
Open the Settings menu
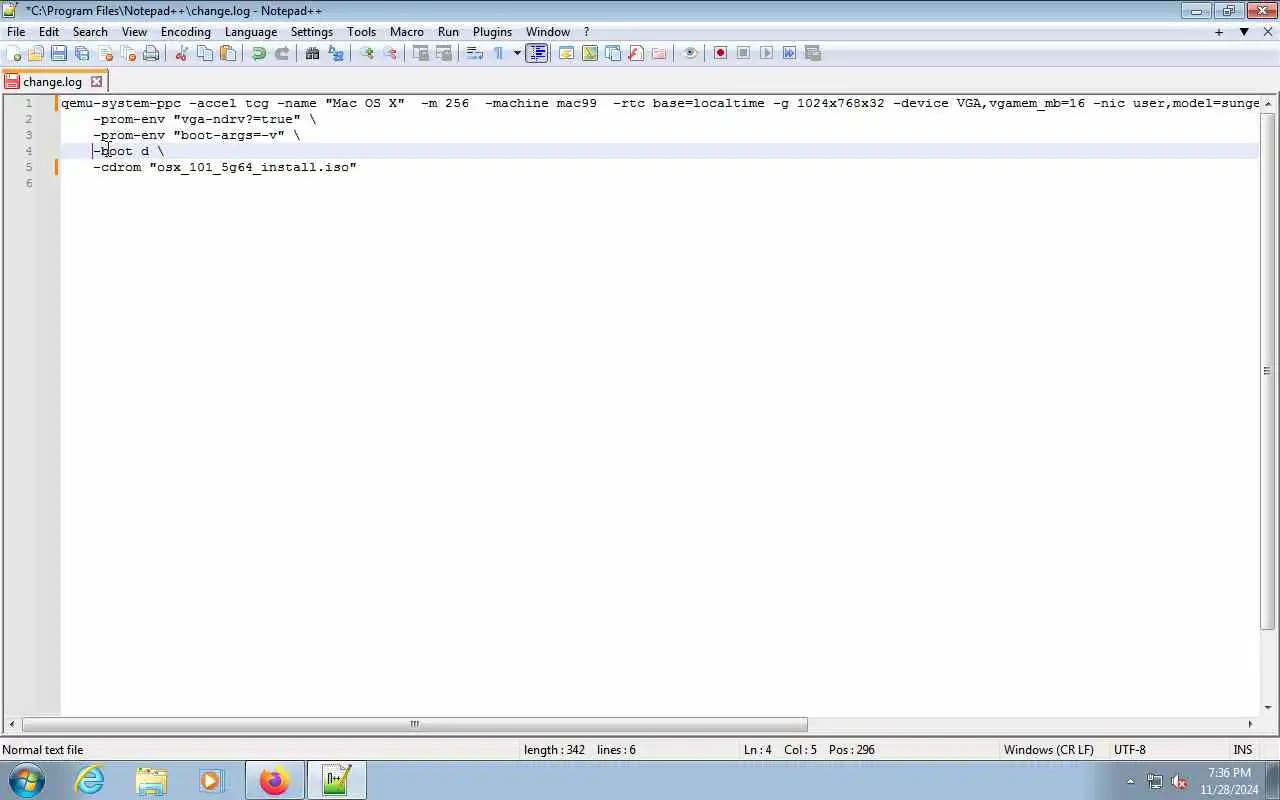[x=312, y=32]
